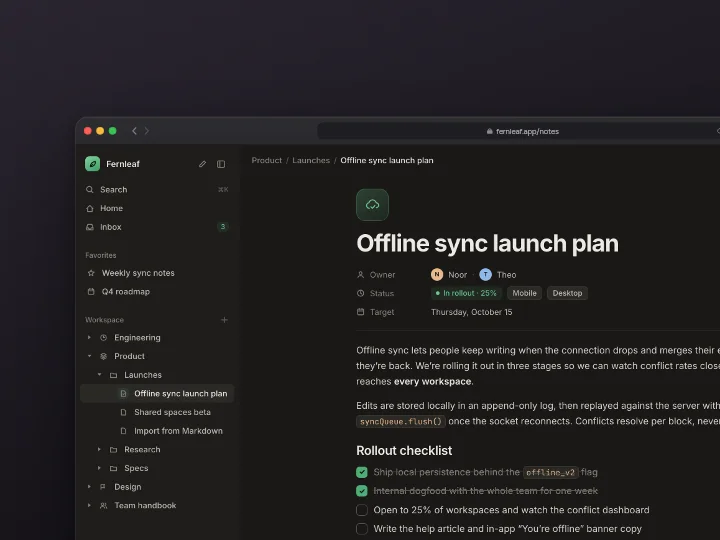Click the Offline sync launch plan title

pyautogui.click(x=487, y=243)
